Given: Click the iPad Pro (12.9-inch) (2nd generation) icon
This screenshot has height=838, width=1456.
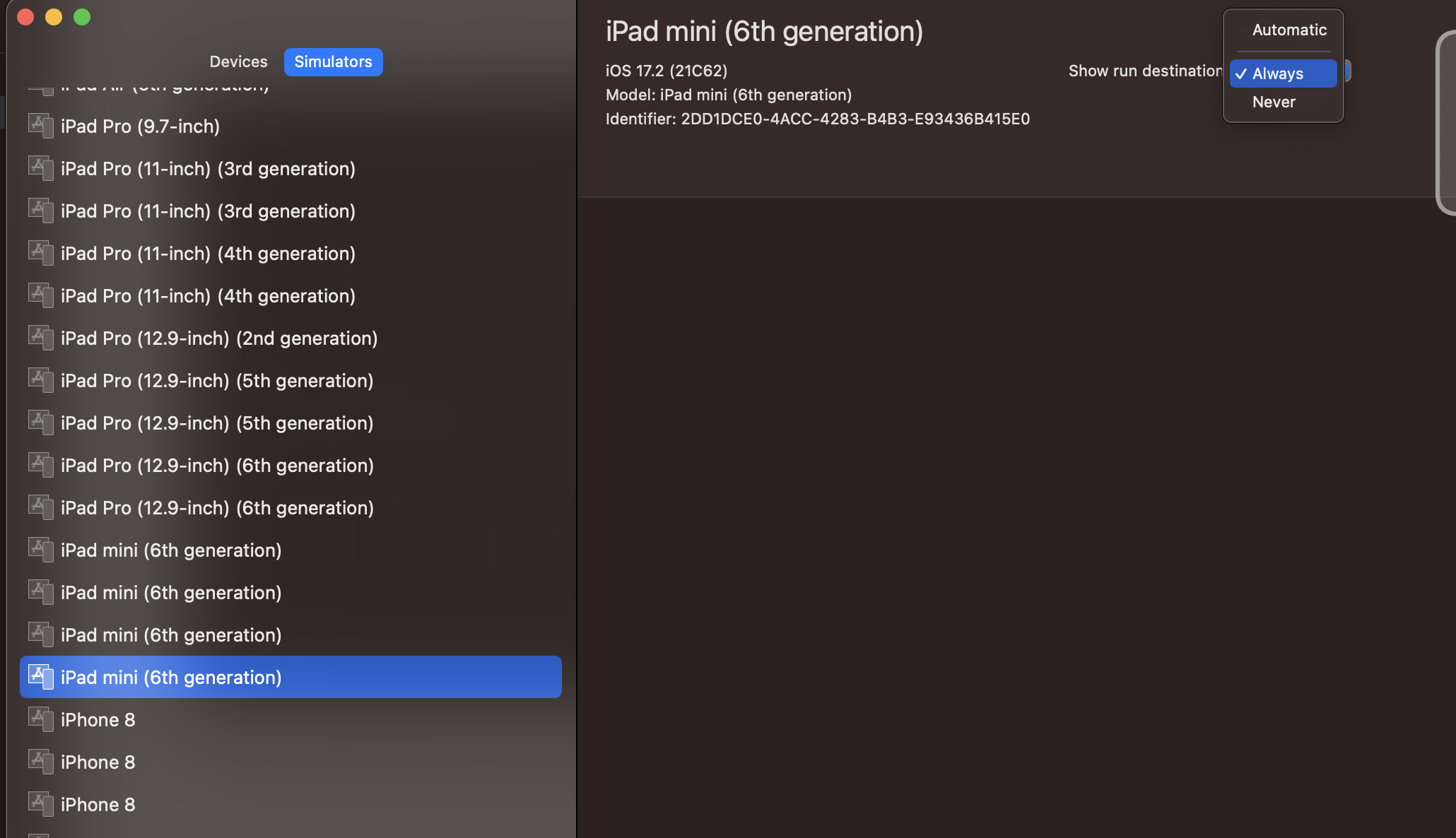Looking at the screenshot, I should click(41, 338).
